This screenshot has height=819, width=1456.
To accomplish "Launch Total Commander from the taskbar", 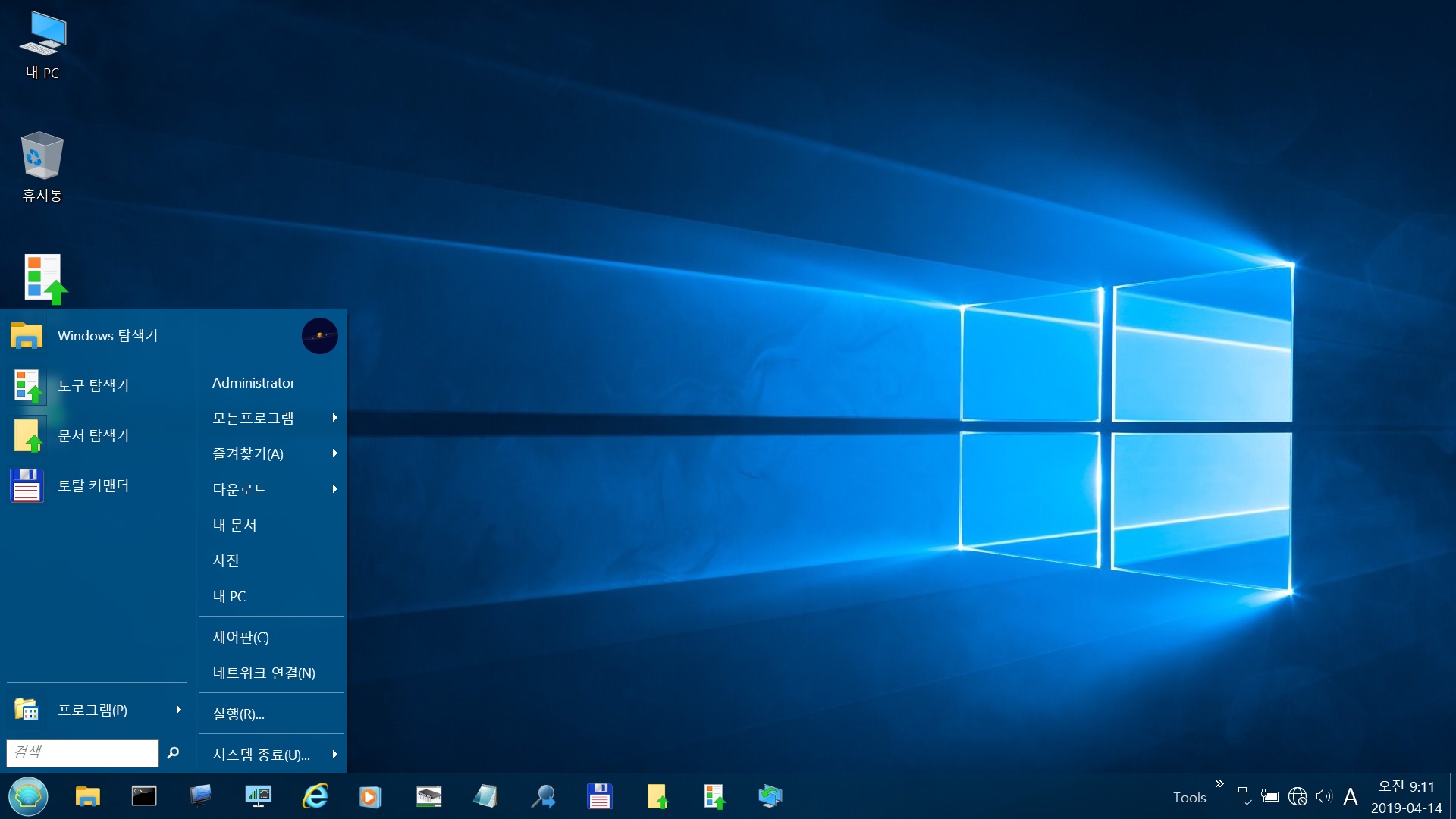I will pos(600,796).
